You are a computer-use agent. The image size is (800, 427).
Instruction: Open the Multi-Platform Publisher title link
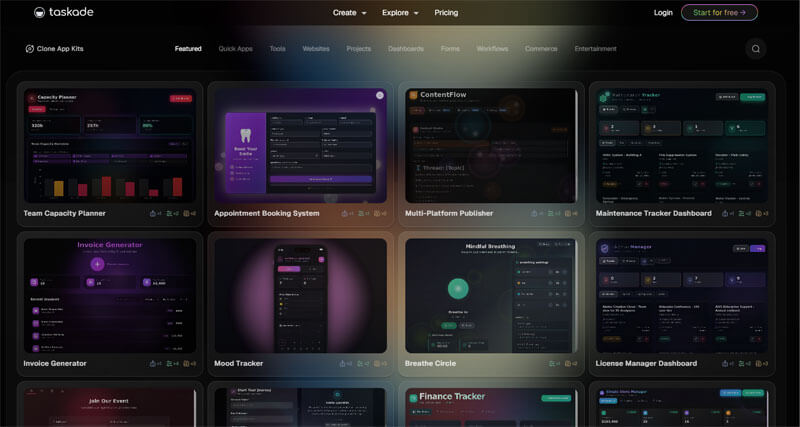click(449, 214)
